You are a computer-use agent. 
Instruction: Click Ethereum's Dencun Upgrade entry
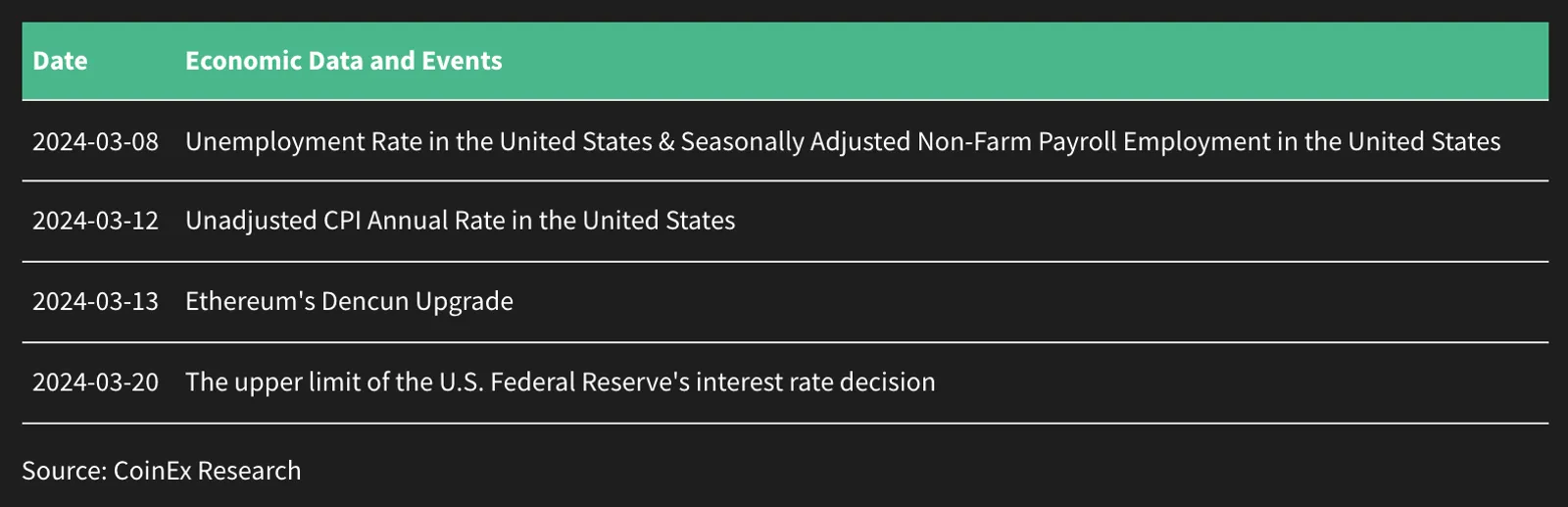[x=349, y=302]
